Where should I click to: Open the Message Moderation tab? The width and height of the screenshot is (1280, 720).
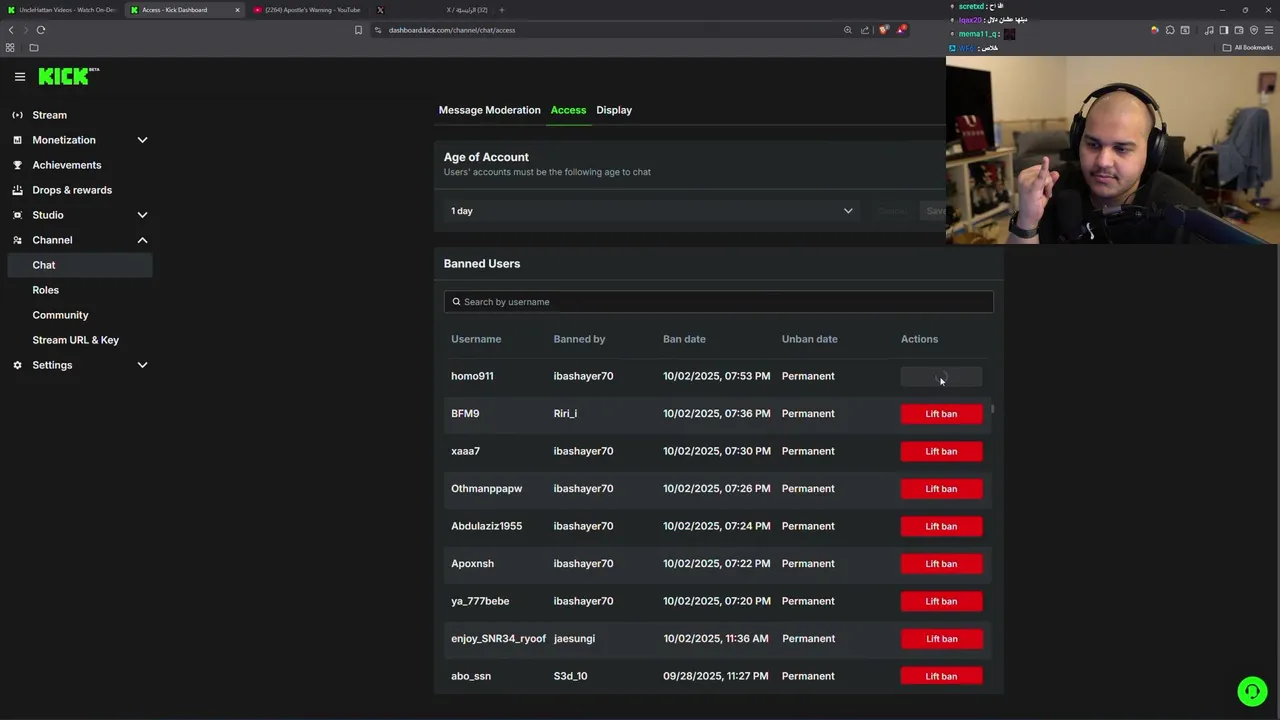coord(489,110)
